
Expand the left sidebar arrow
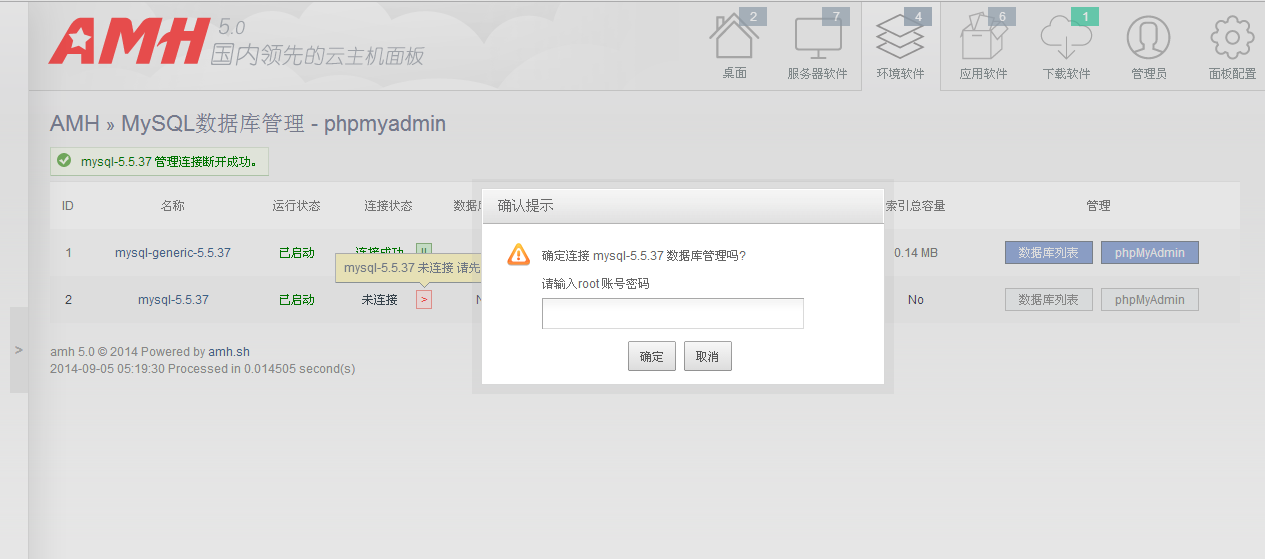pos(19,350)
